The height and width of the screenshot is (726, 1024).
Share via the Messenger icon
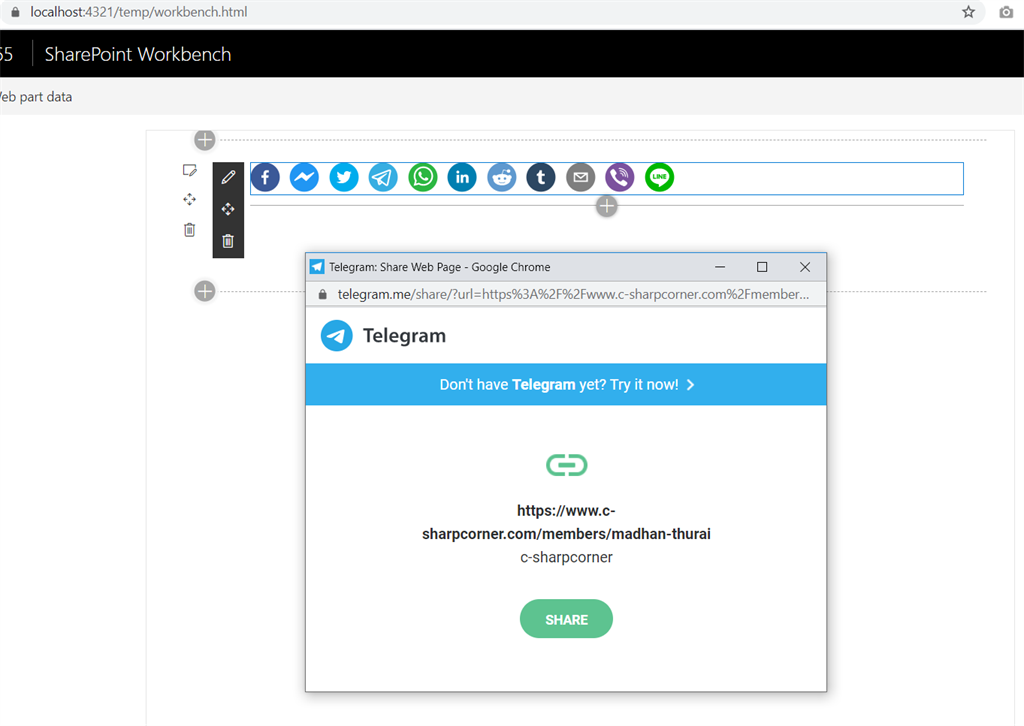point(304,178)
